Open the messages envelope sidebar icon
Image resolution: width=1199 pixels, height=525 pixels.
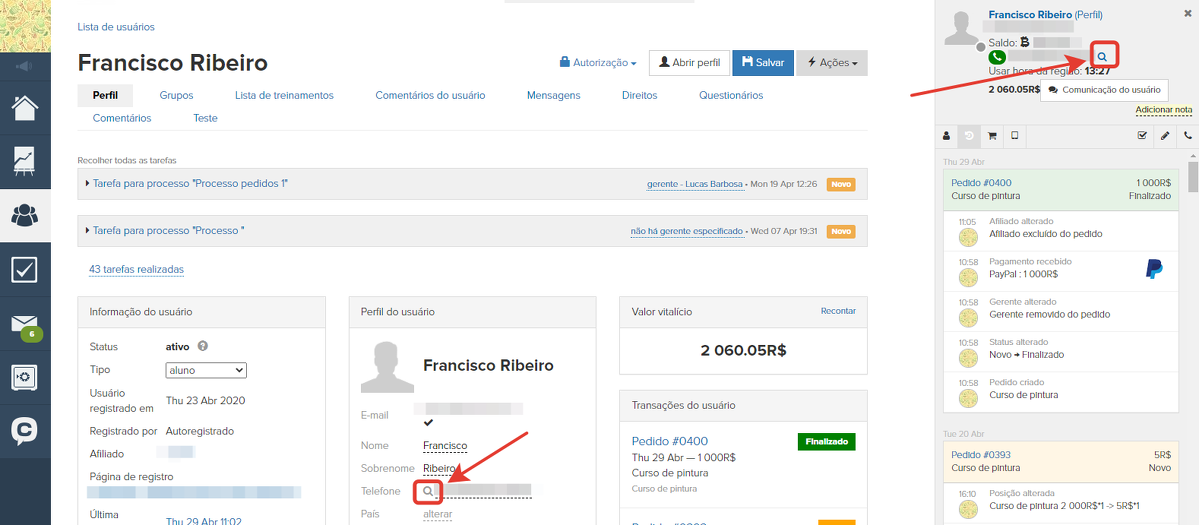(25, 324)
